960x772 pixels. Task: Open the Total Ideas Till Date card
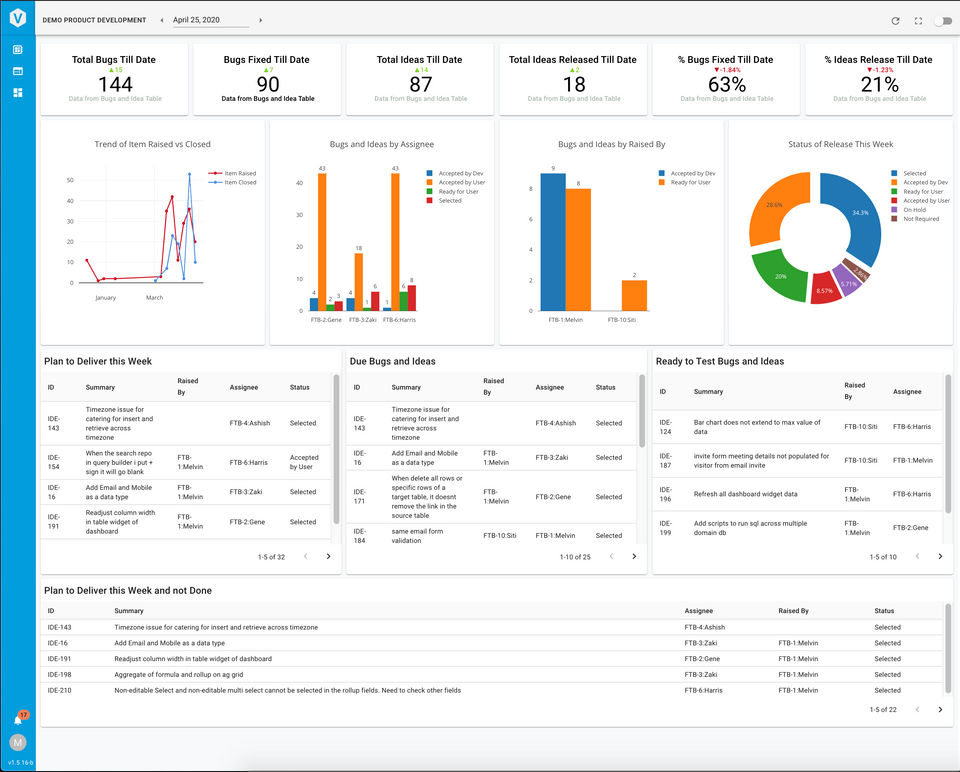(420, 79)
